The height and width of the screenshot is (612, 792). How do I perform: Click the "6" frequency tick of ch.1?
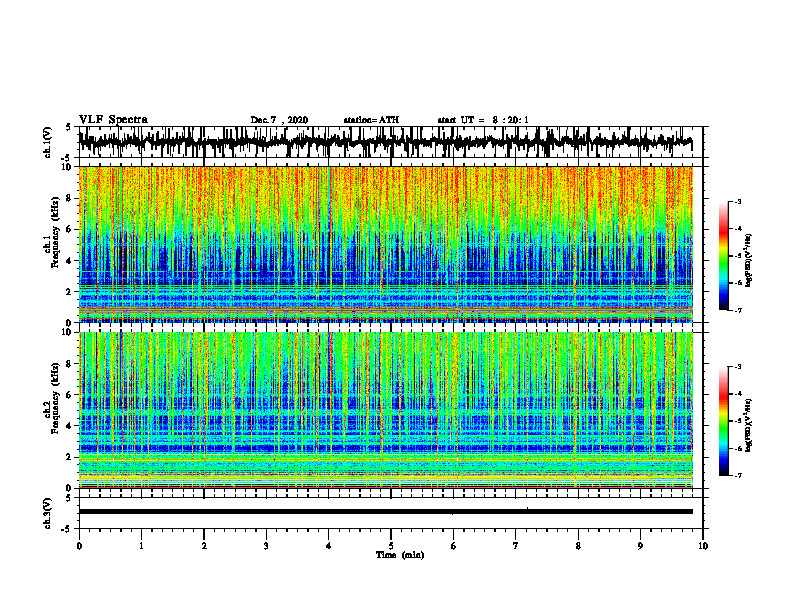coord(71,229)
